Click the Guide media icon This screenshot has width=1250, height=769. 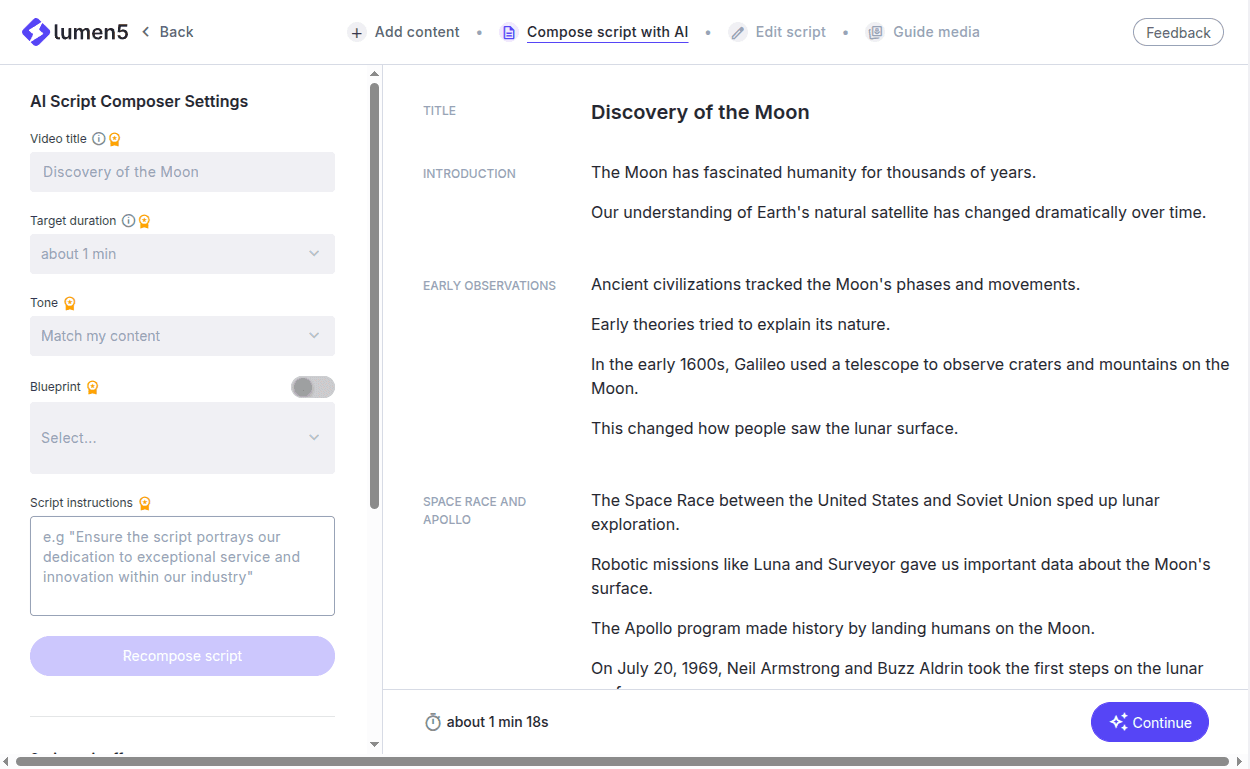point(875,33)
